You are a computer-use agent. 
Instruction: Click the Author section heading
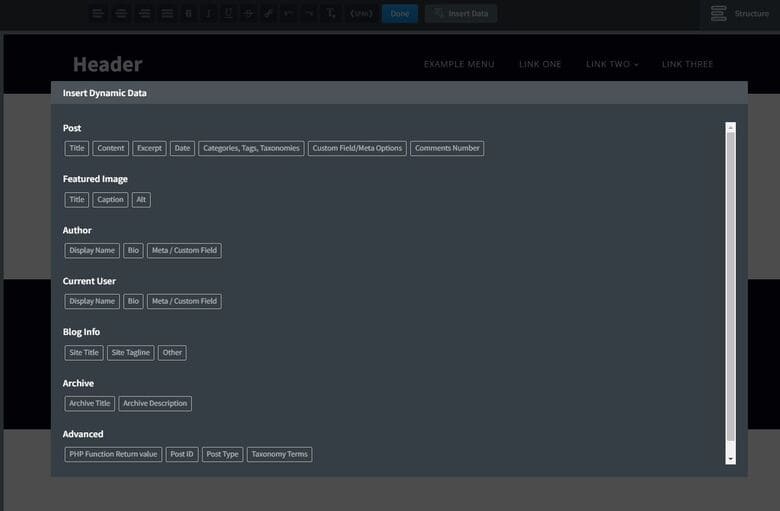[x=77, y=230]
